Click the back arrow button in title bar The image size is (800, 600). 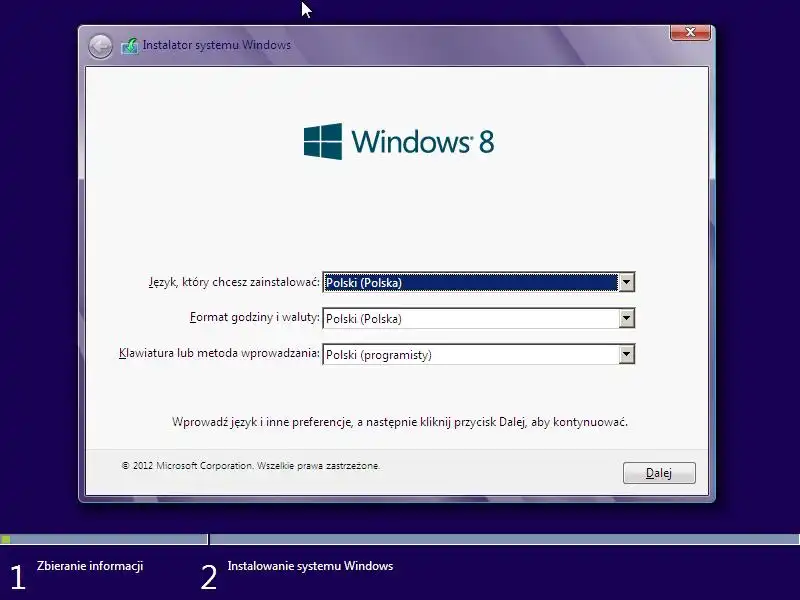pos(100,46)
